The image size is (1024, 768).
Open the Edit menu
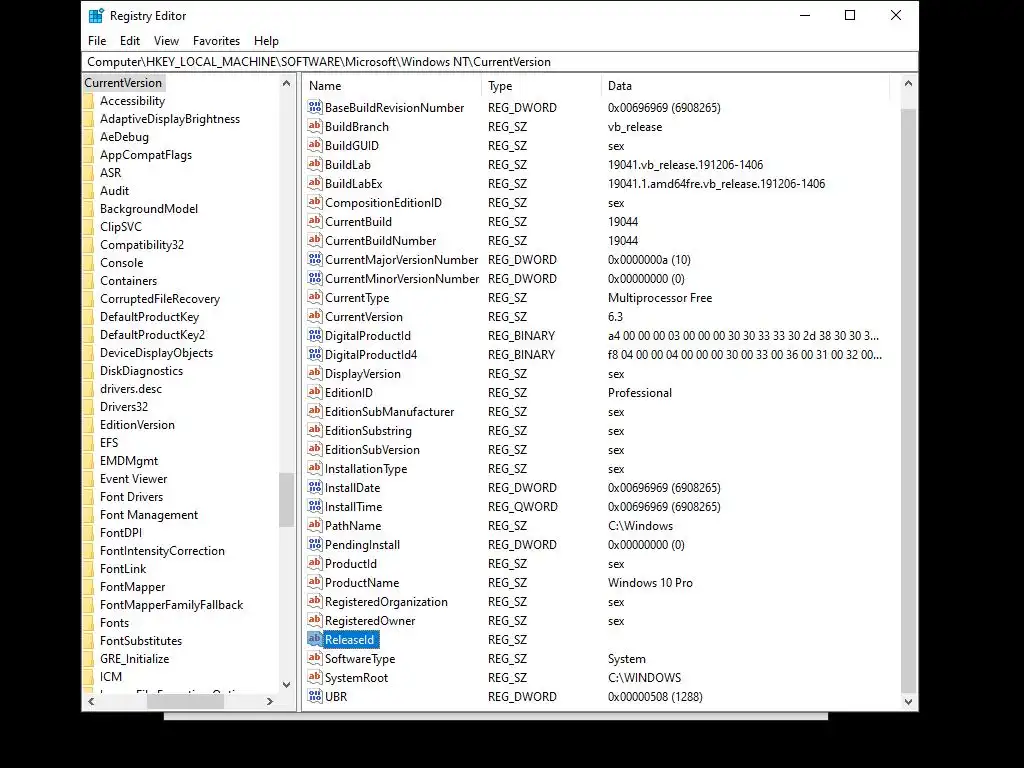130,40
